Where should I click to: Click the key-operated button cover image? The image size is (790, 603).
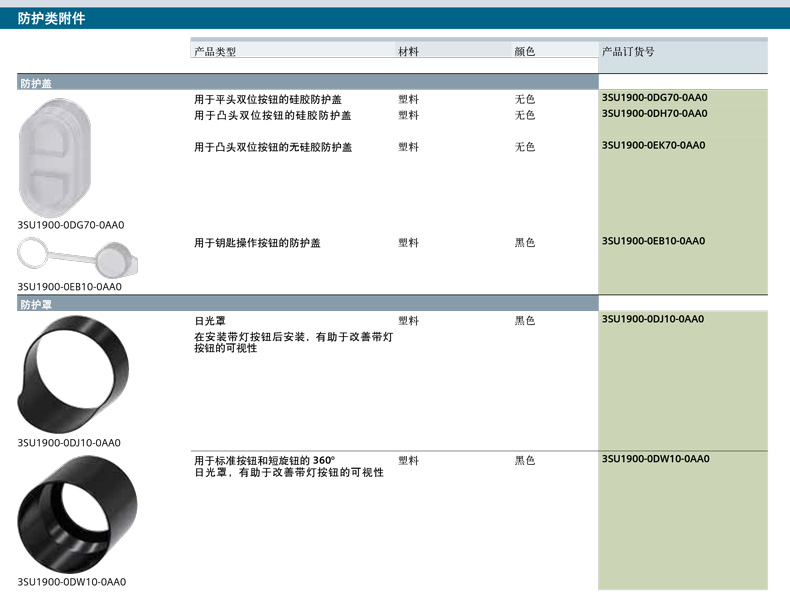coord(78,260)
